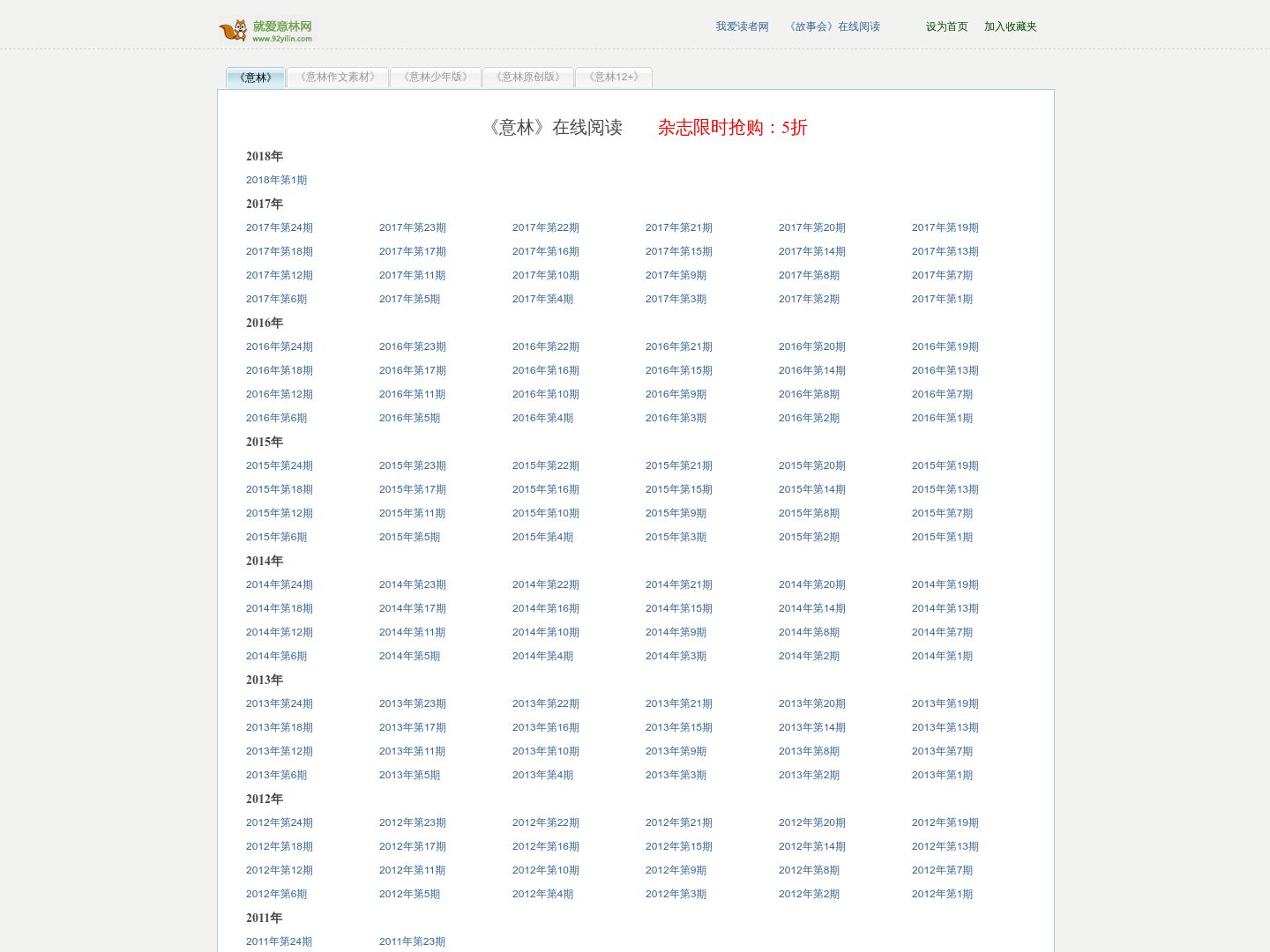Open the 杂志限时抢购：5折 promotion

(732, 127)
